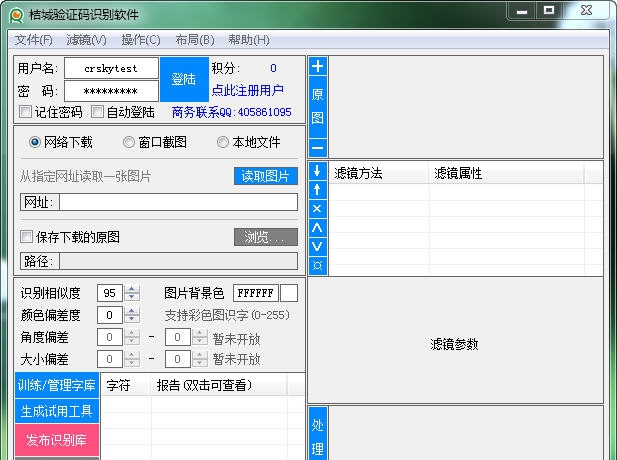Check the 保存下载的原图 option

(27, 237)
